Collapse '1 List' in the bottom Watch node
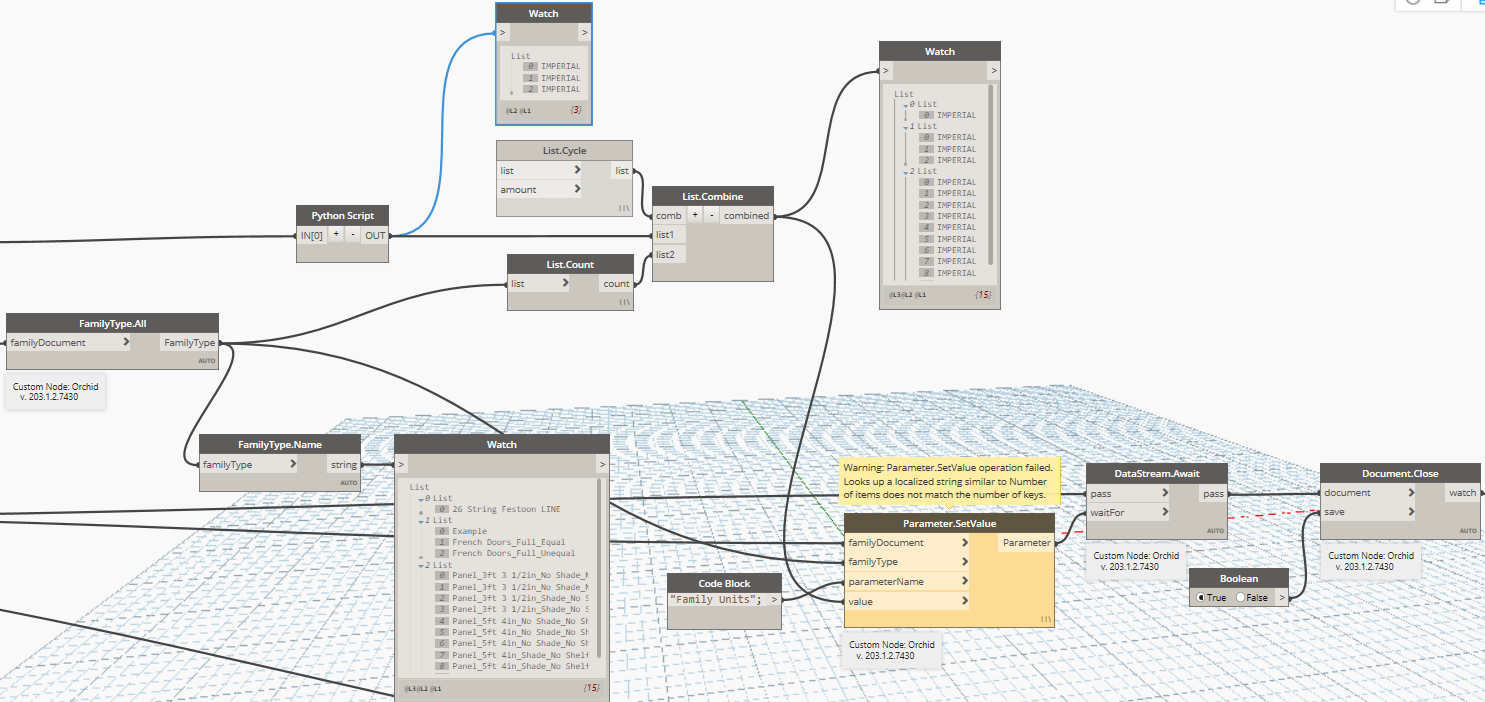Viewport: 1485px width, 702px height. point(421,521)
